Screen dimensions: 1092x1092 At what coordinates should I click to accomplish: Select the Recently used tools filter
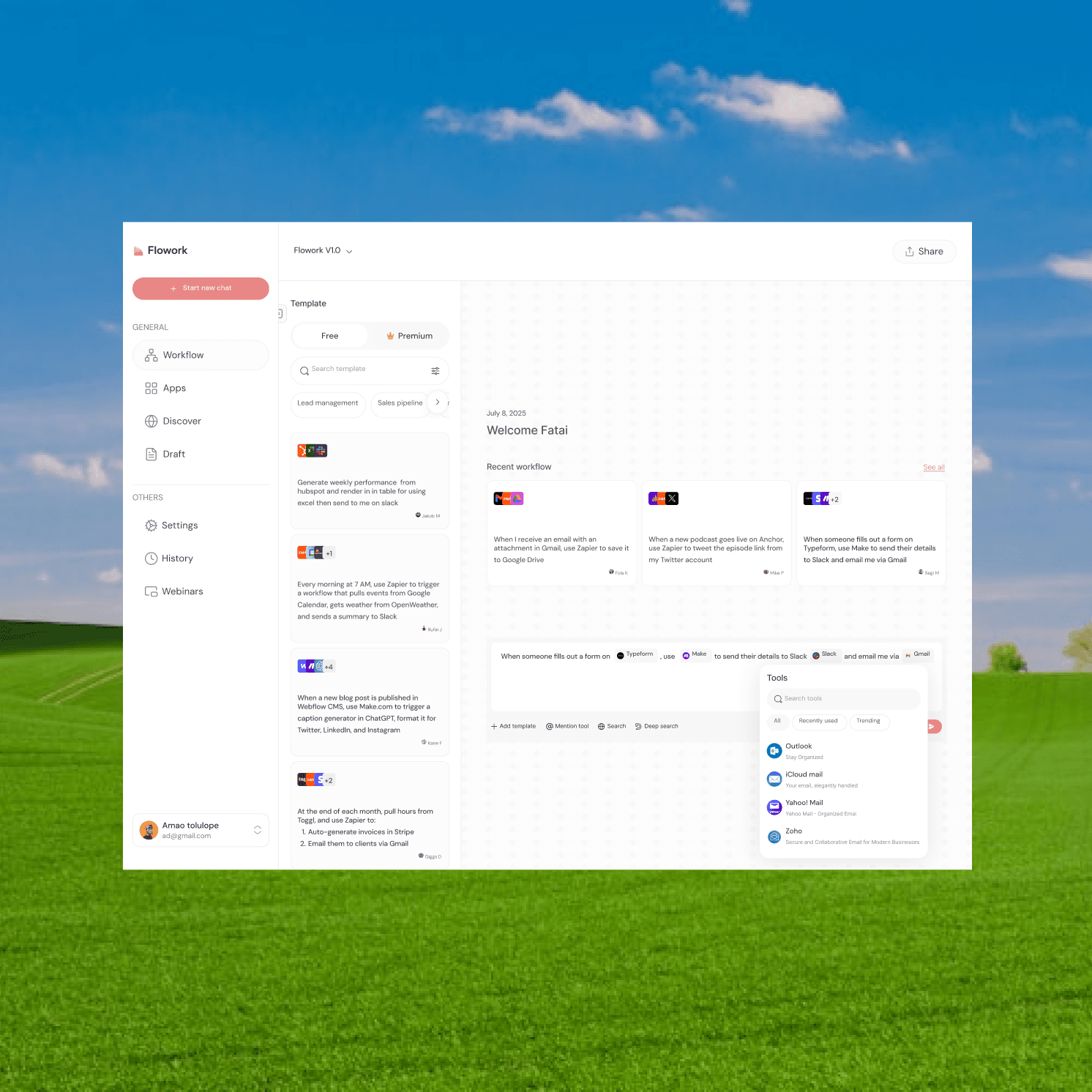[818, 722]
